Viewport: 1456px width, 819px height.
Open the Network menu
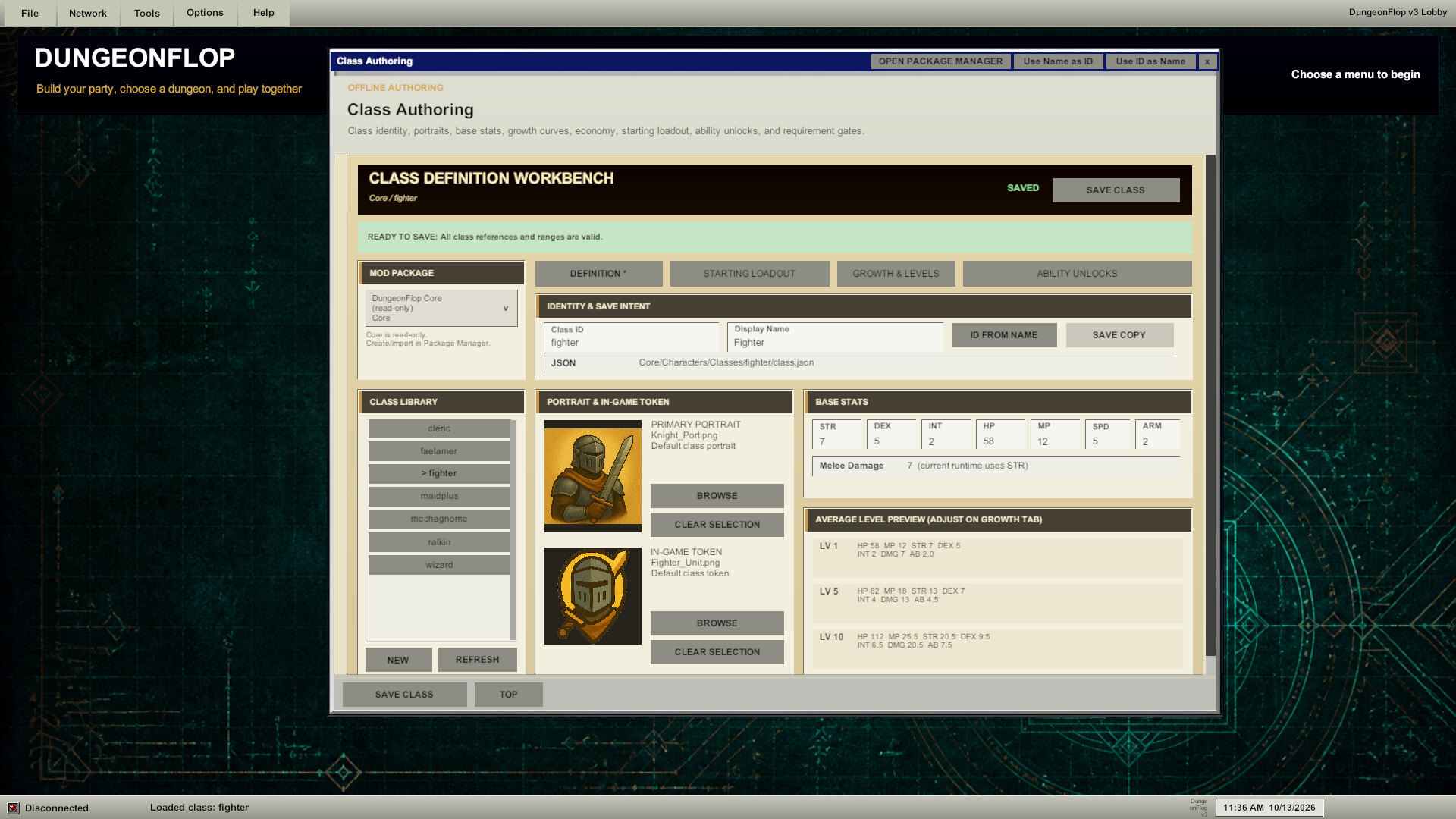(x=88, y=13)
